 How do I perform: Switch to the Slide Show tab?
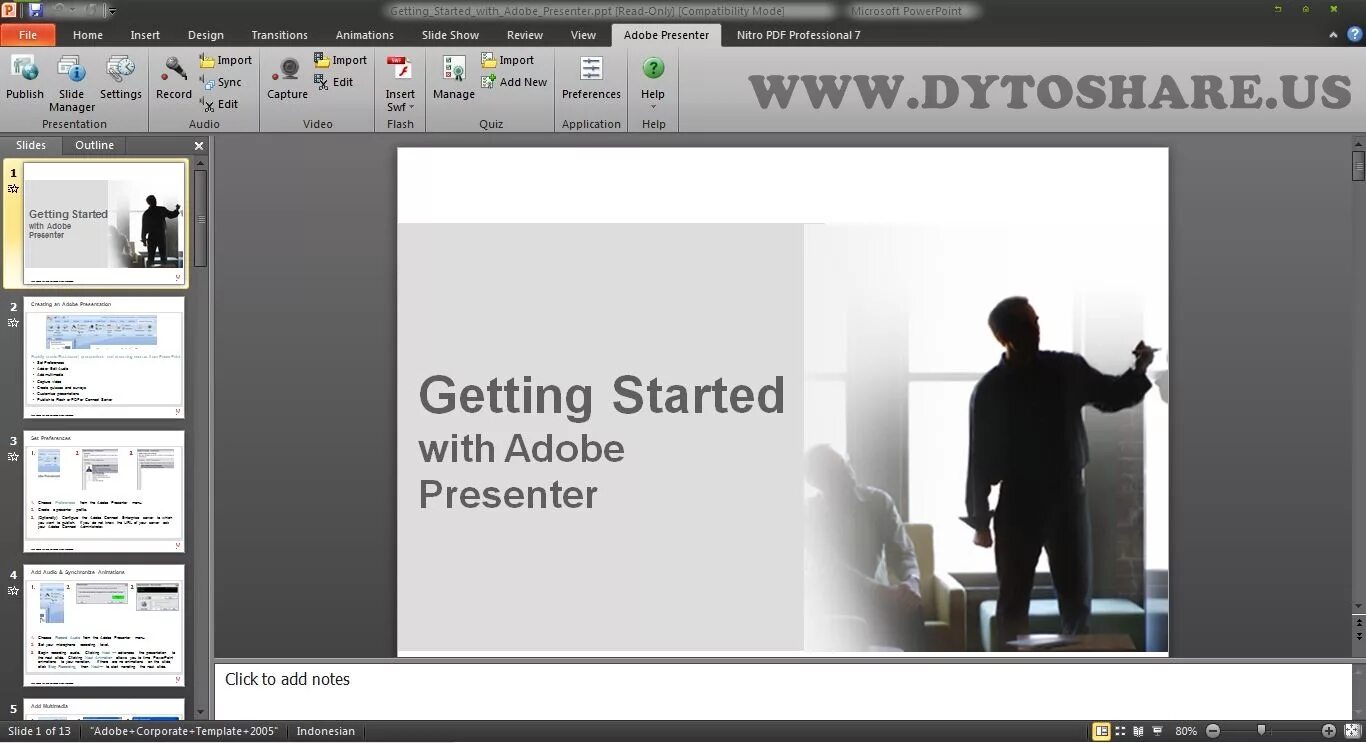pos(450,35)
